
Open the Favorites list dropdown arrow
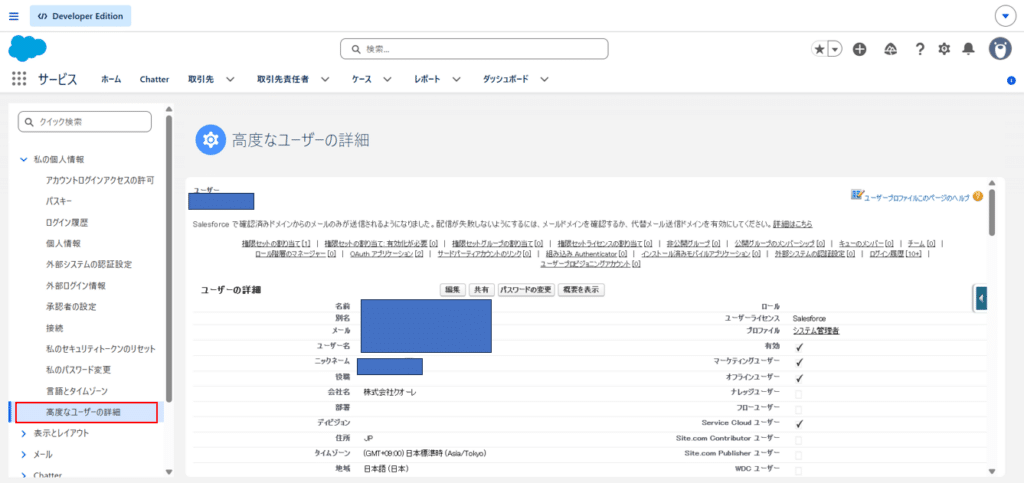835,49
